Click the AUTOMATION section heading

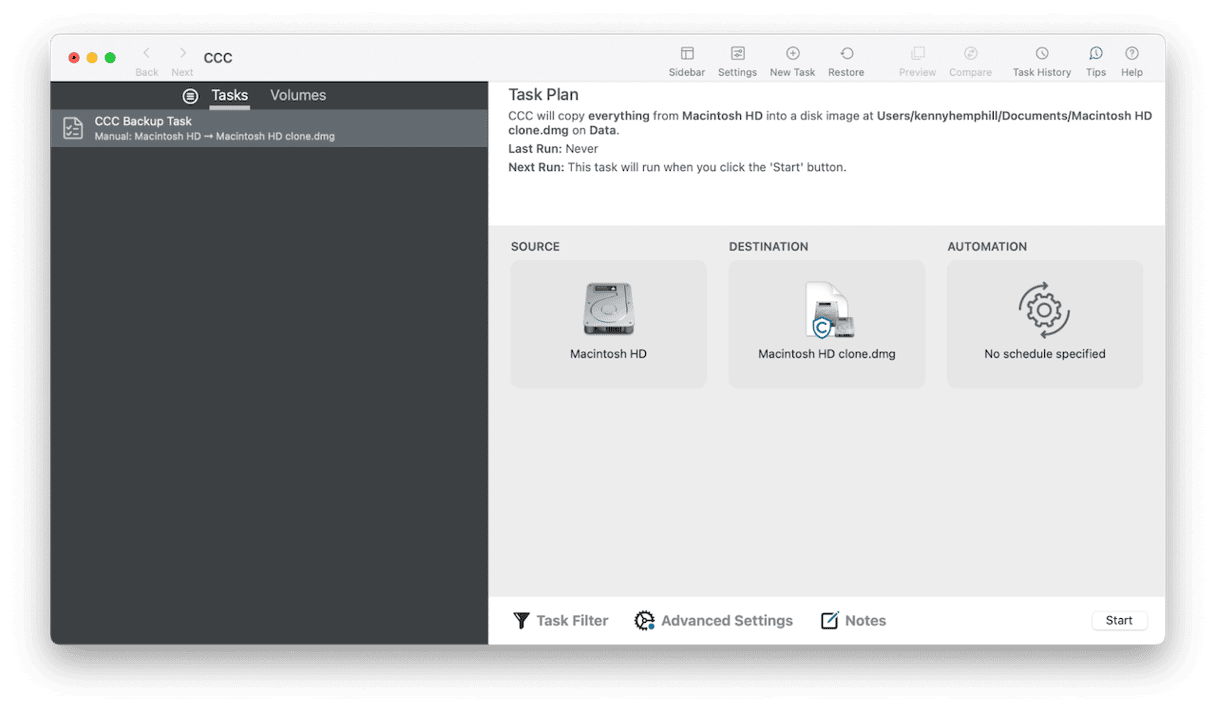[987, 247]
